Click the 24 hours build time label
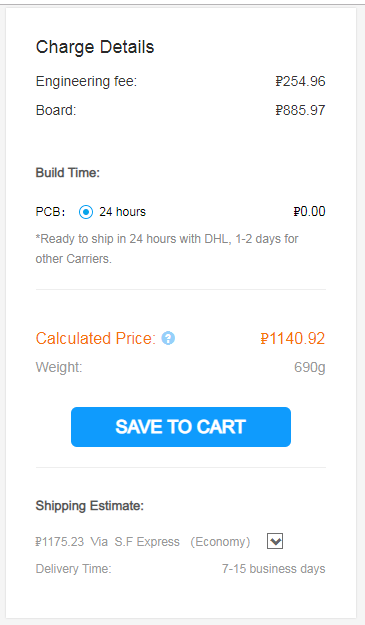 point(122,212)
